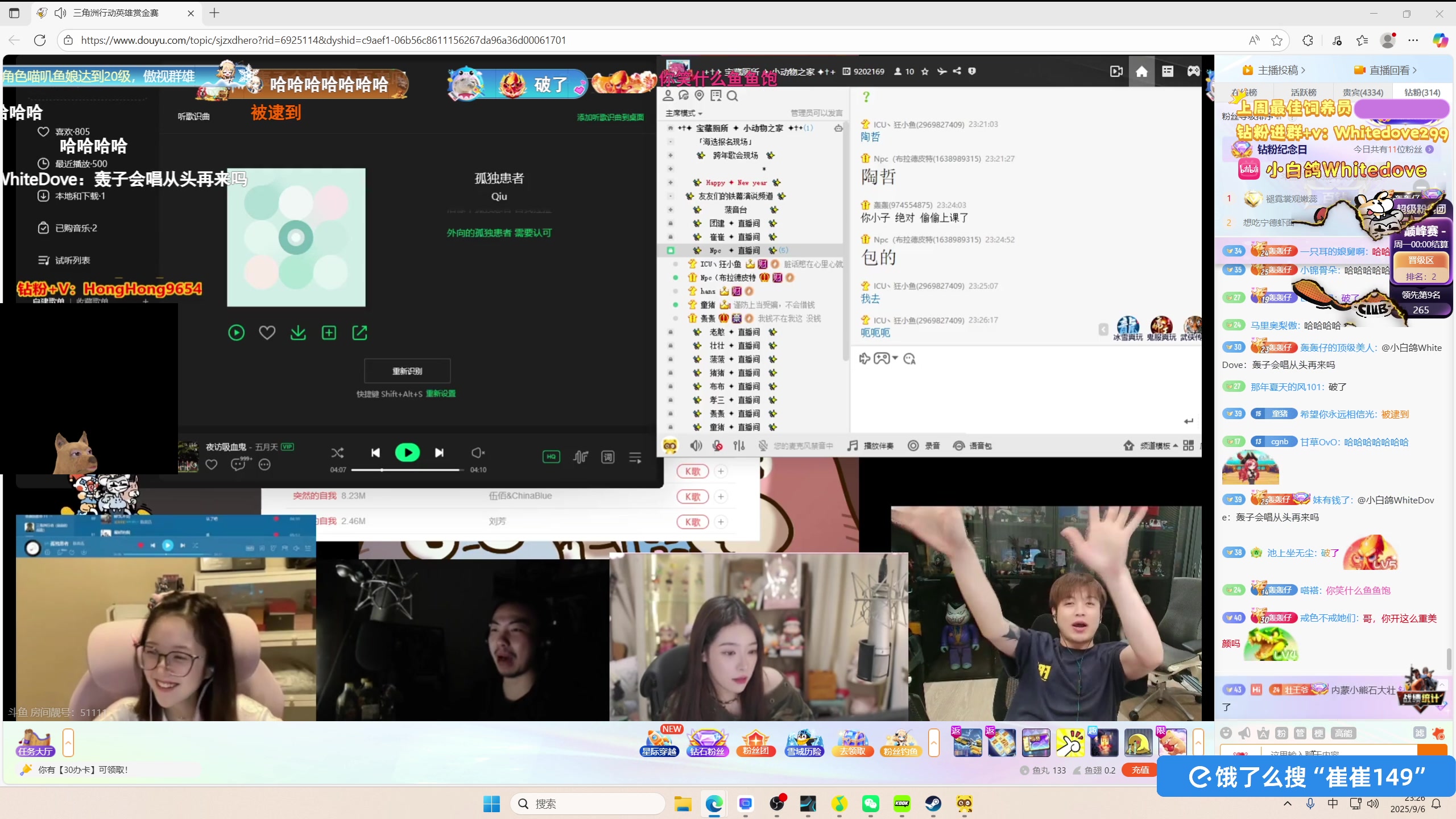
Task: Open 粉丝钓鱼 activity icon
Action: 900,742
